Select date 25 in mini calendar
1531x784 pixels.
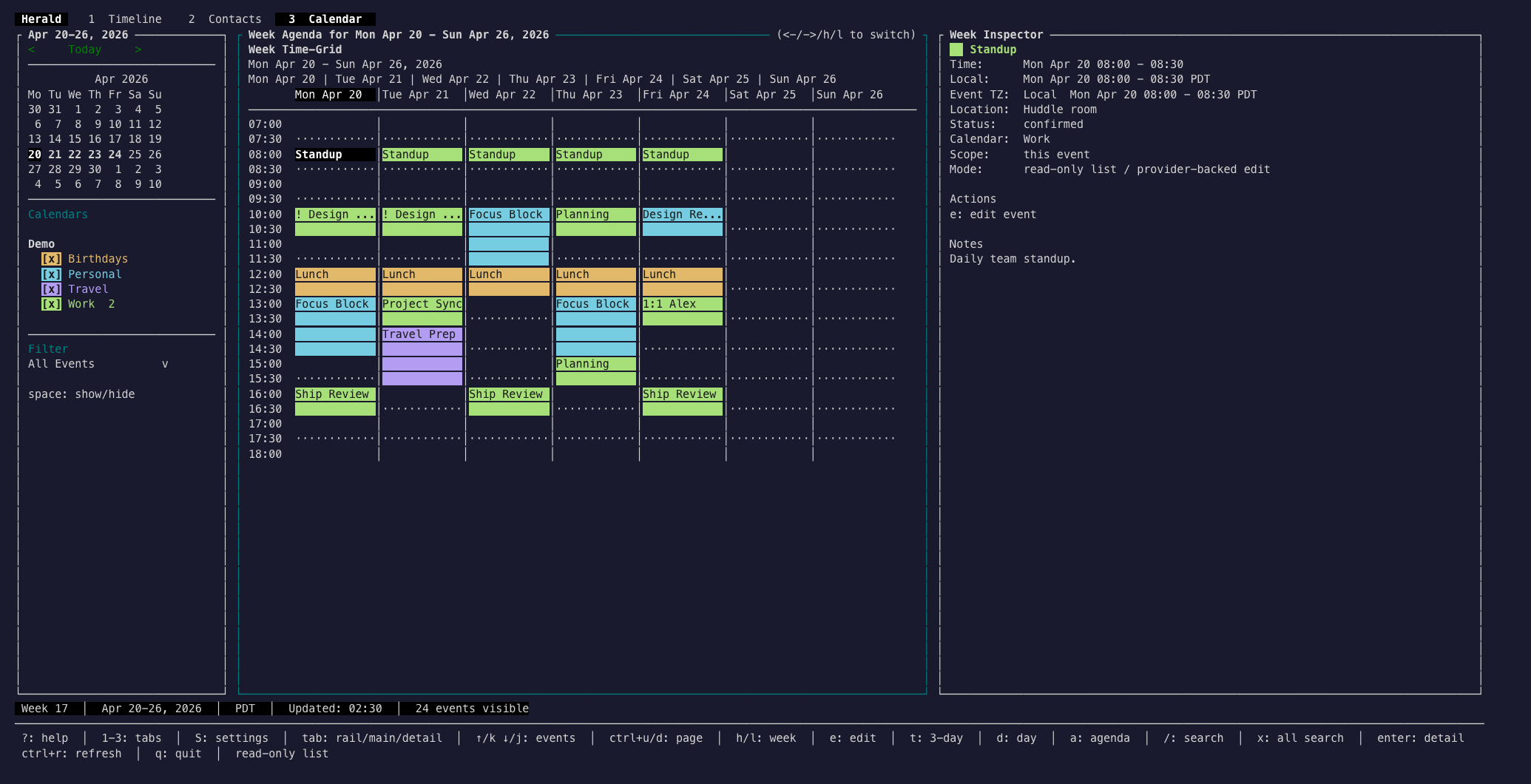point(135,155)
